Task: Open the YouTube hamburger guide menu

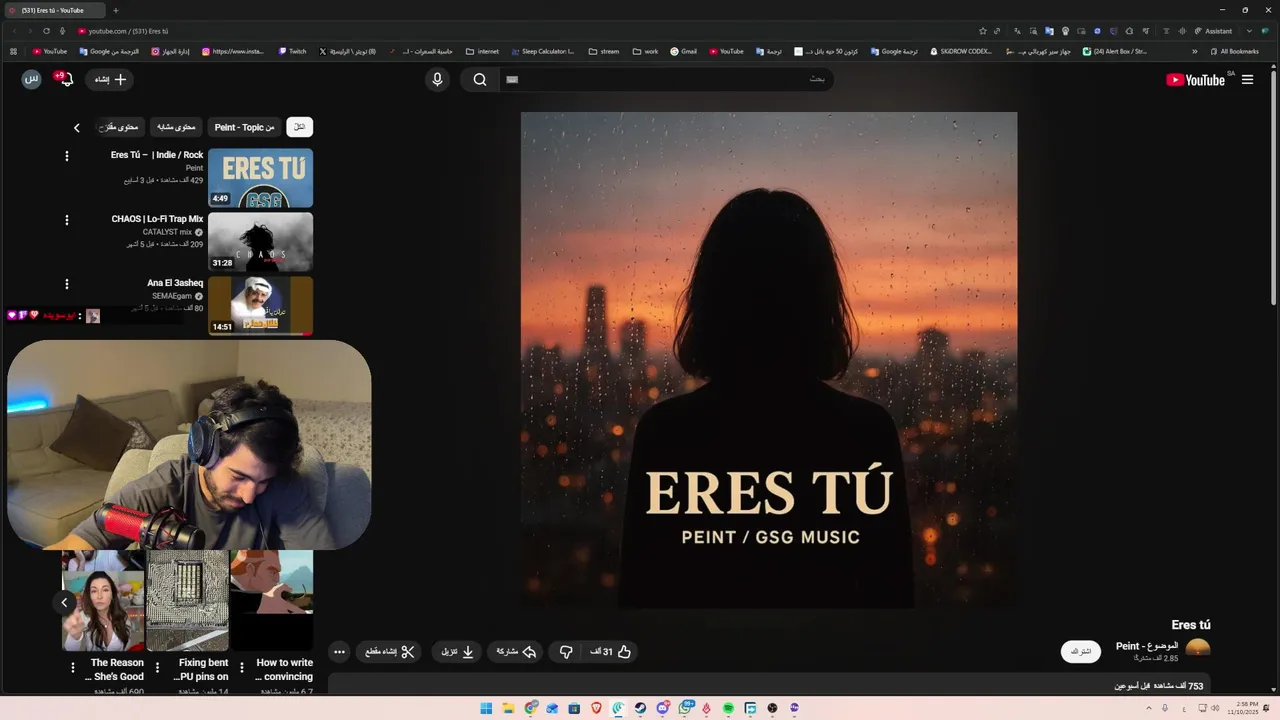Action: tap(1247, 80)
